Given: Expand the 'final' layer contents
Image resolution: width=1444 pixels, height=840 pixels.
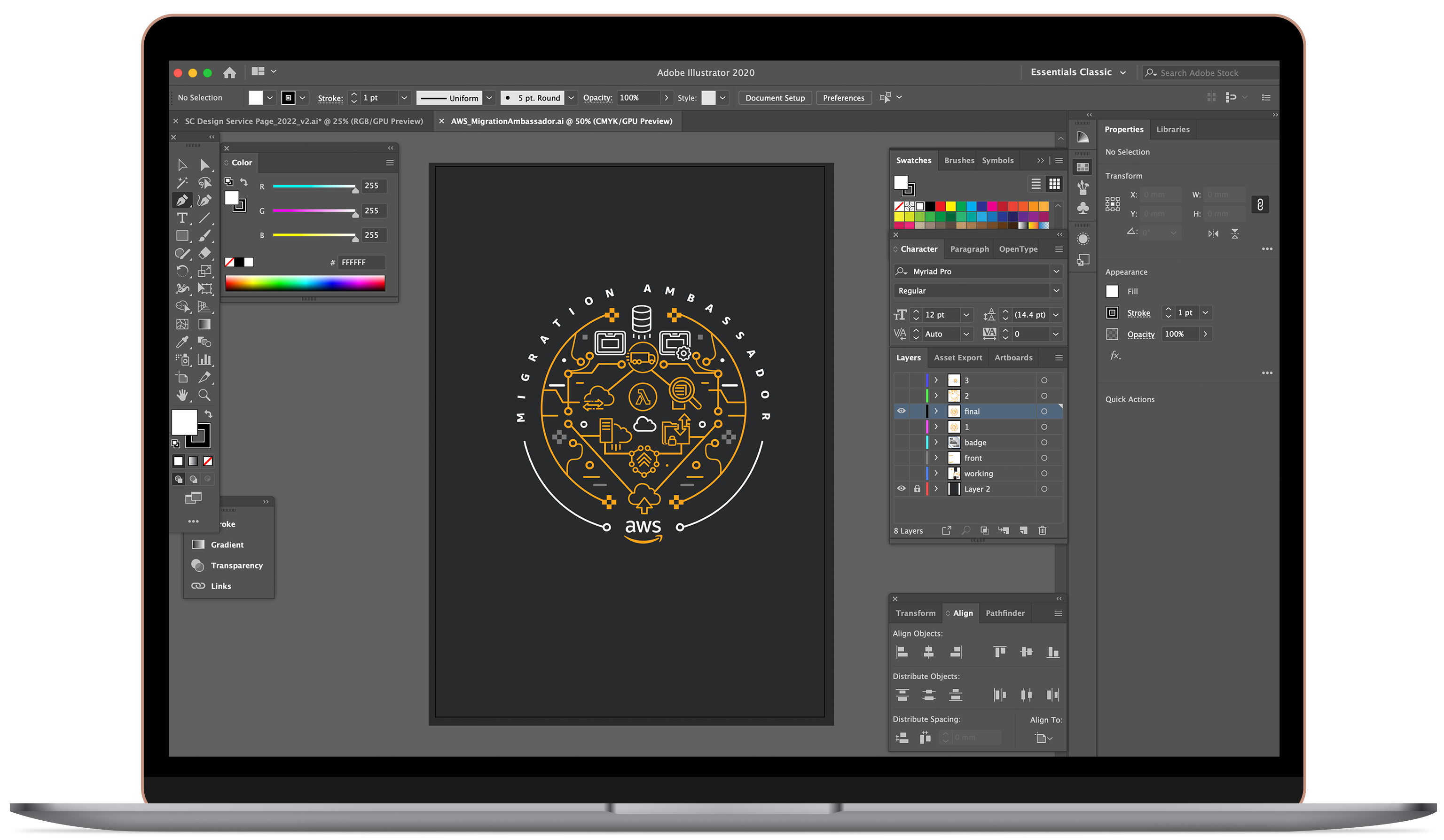Looking at the screenshot, I should pyautogui.click(x=936, y=411).
